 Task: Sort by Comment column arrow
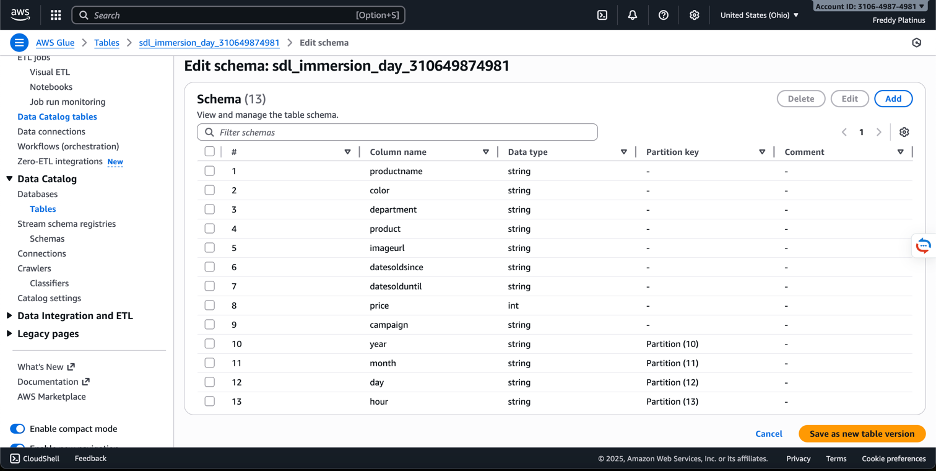[900, 152]
